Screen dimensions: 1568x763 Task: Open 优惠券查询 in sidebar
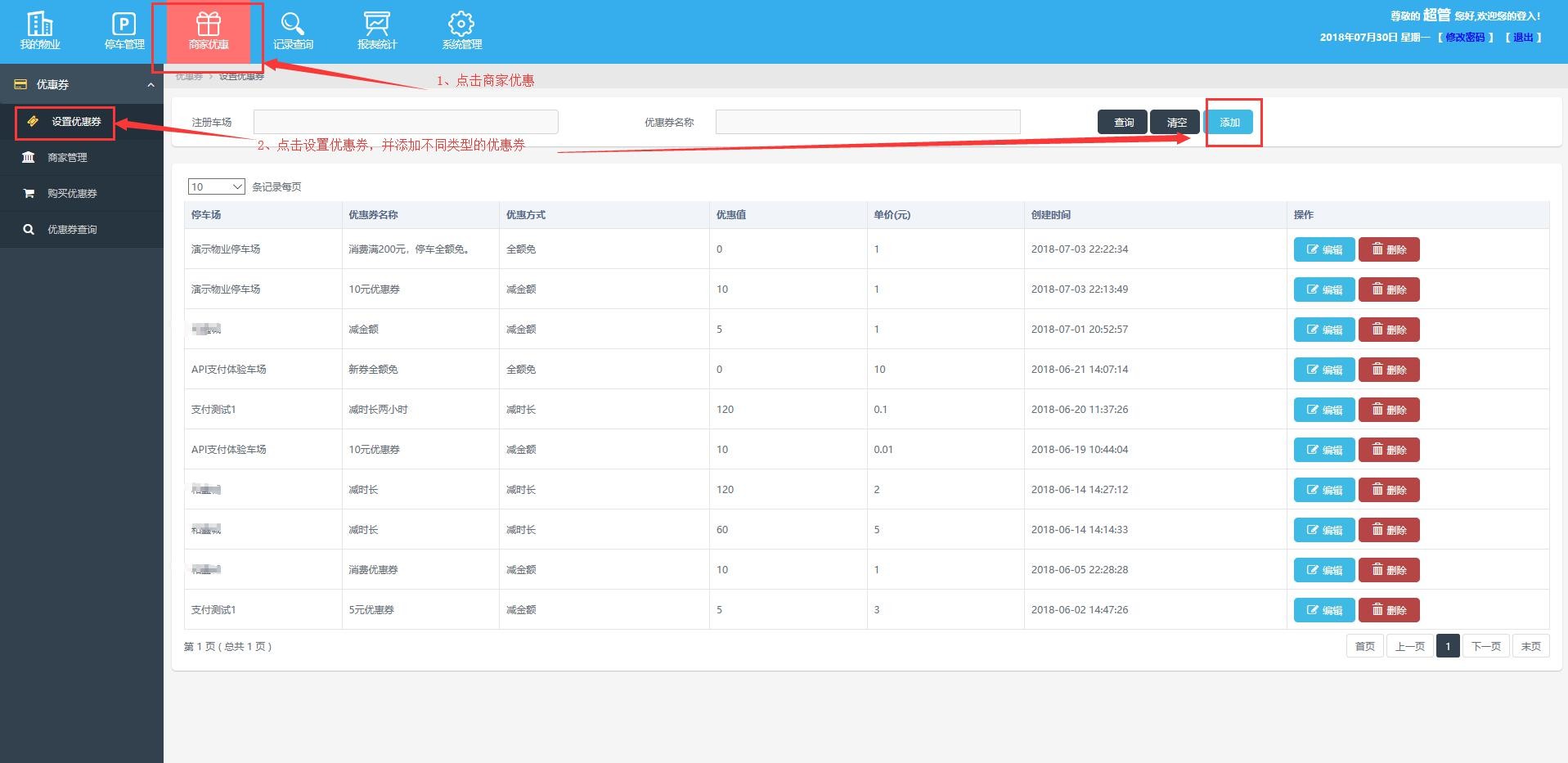pyautogui.click(x=72, y=230)
